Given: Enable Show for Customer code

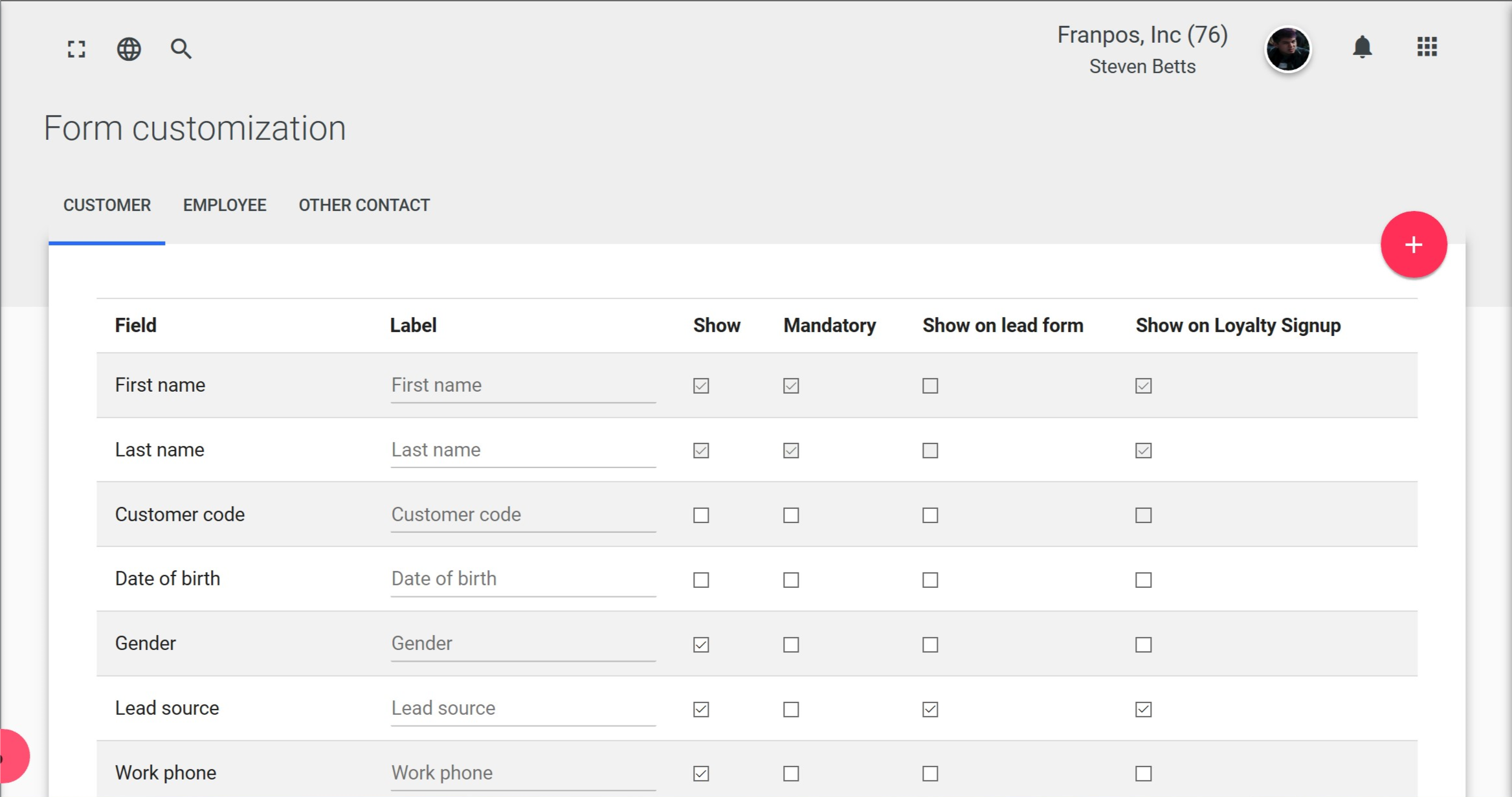Looking at the screenshot, I should click(701, 515).
